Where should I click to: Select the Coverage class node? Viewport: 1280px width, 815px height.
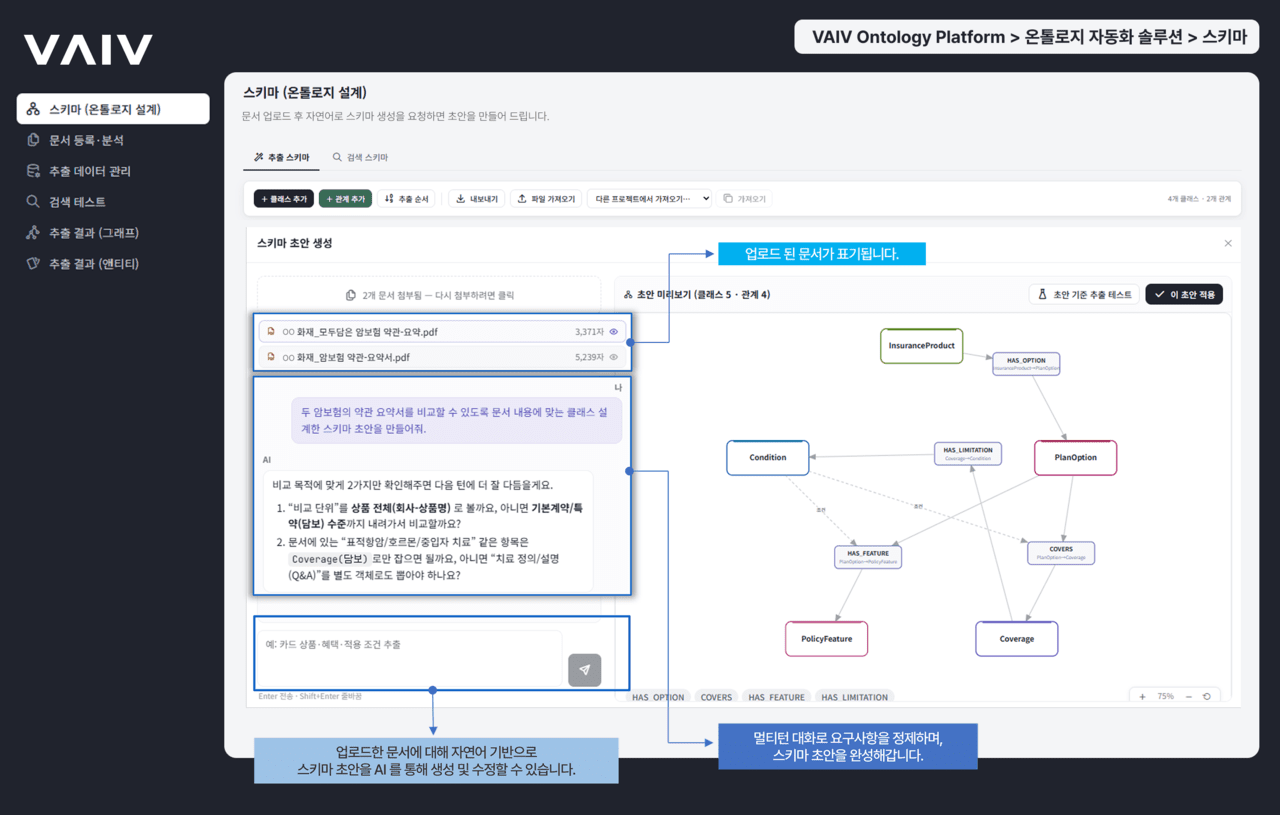1016,639
